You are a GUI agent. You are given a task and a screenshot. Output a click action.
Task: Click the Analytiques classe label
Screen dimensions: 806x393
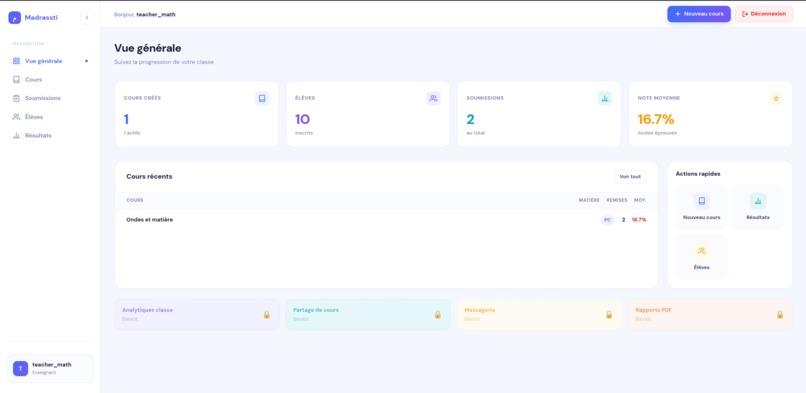[148, 310]
